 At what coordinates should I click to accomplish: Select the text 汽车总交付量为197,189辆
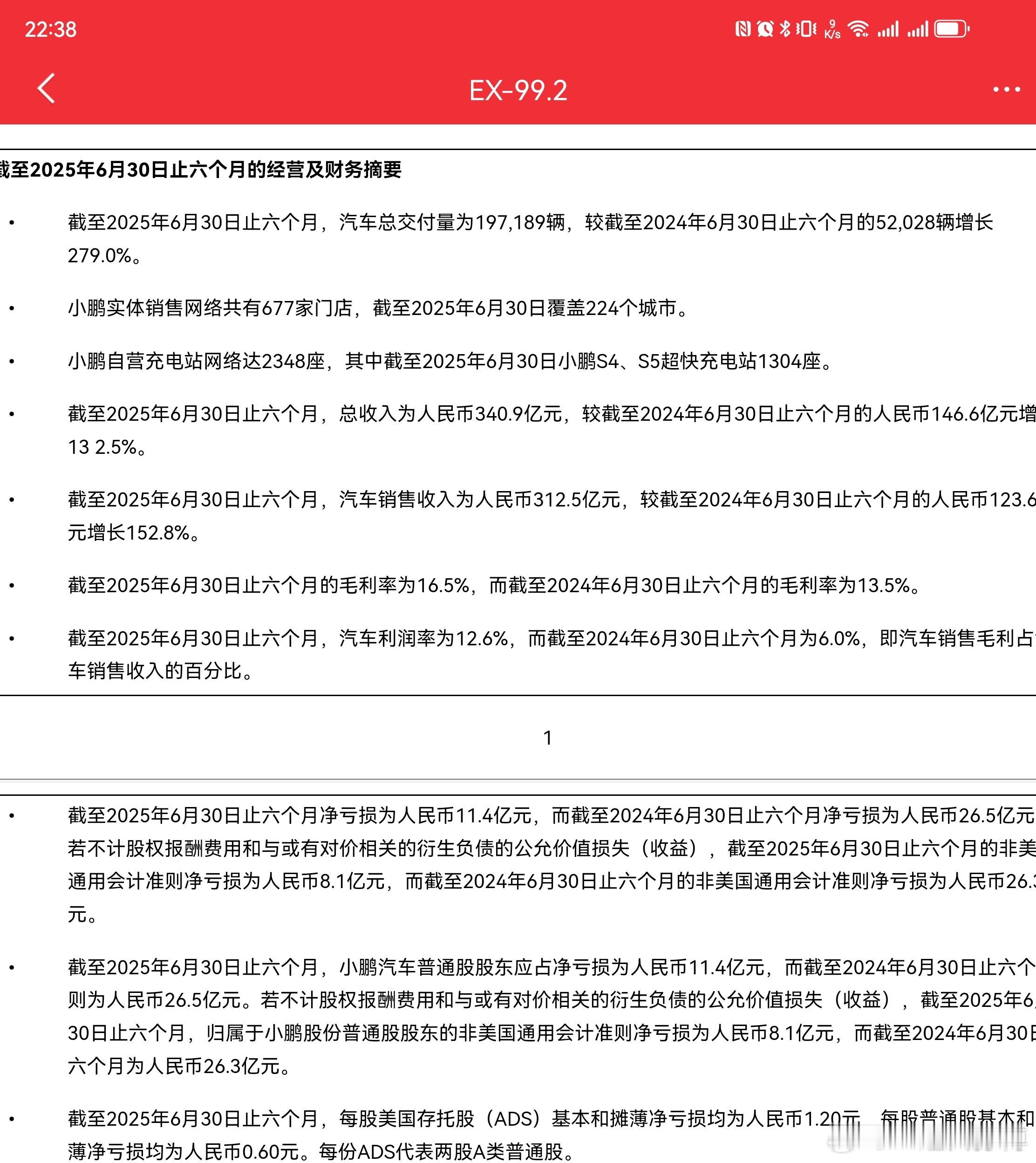pyautogui.click(x=452, y=223)
